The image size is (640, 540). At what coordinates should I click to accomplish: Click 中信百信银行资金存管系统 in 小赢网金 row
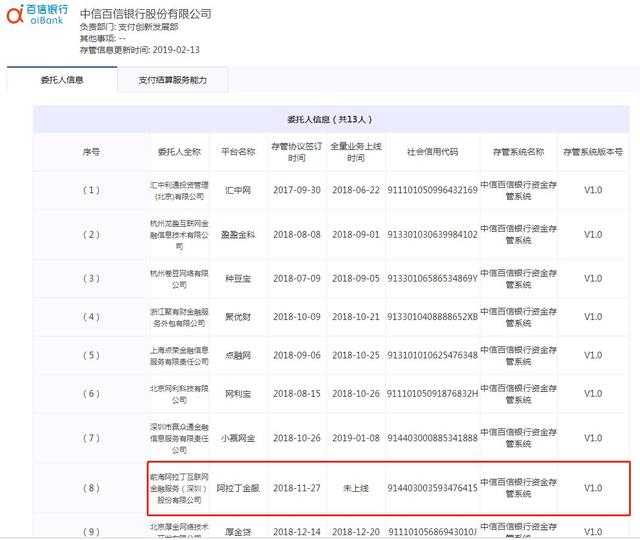518,438
